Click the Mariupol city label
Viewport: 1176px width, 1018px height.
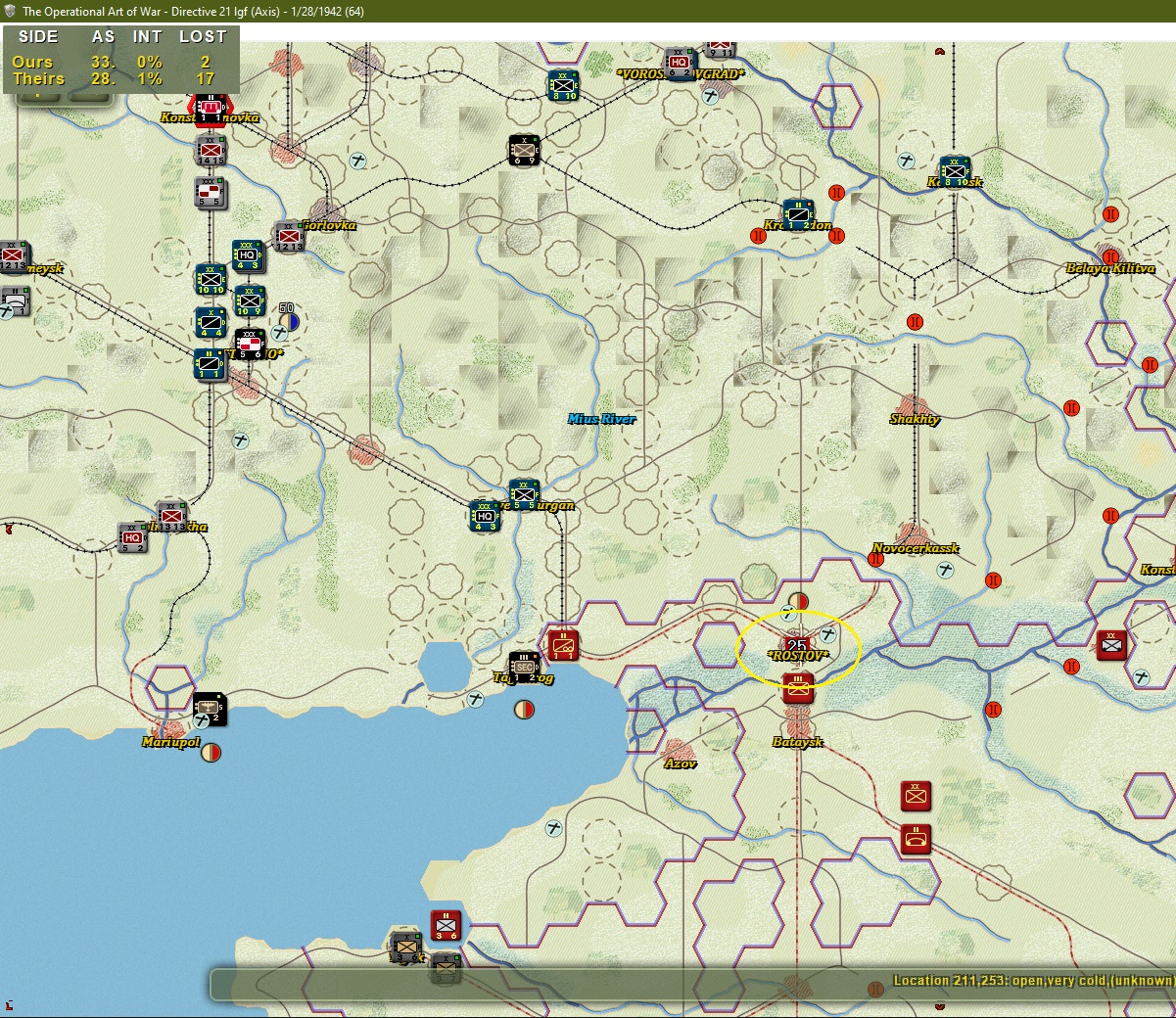170,742
